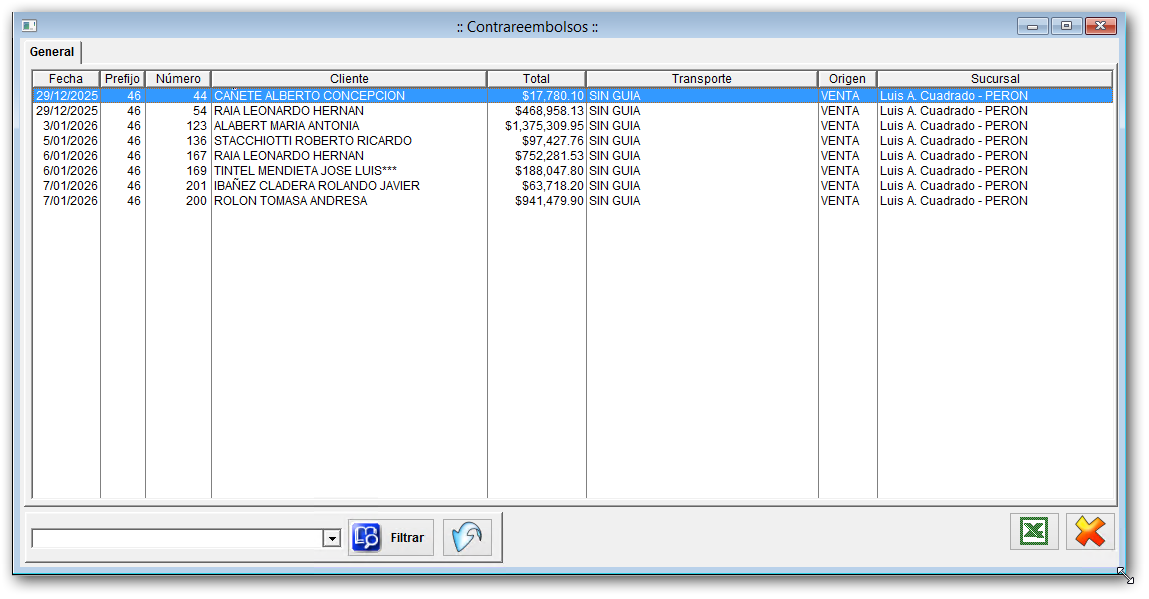Select the row for ALABERT MARIA ANTONIA

click(286, 126)
